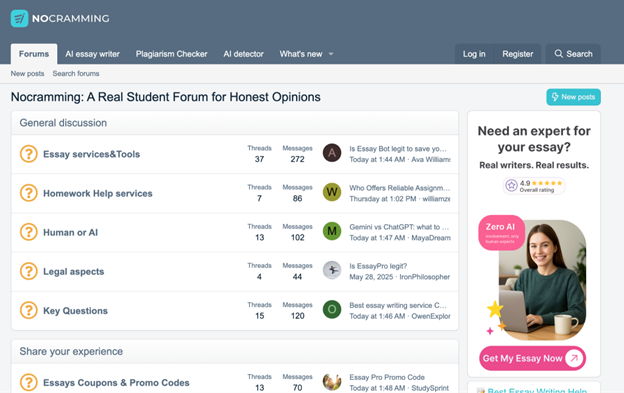Open Key Questions forum
The image size is (624, 393).
76,311
